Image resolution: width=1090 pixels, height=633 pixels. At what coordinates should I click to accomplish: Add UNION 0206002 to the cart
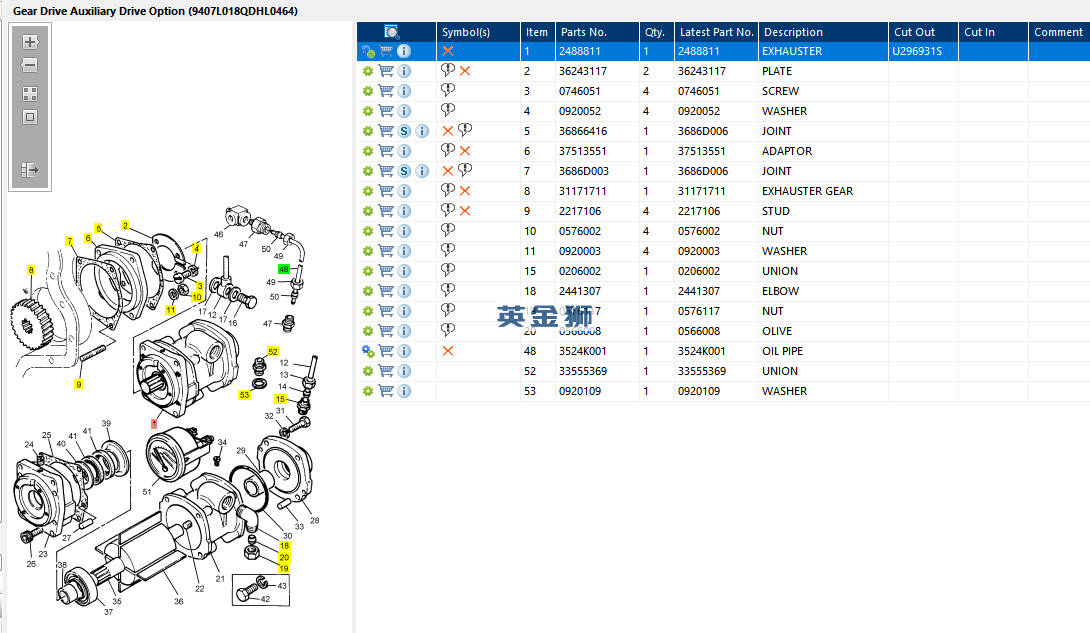[x=386, y=271]
